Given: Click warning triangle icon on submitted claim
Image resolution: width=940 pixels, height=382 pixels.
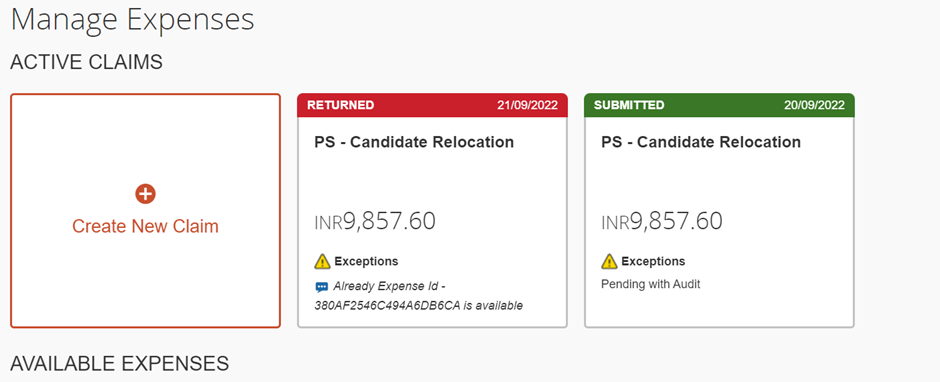Looking at the screenshot, I should pyautogui.click(x=609, y=261).
